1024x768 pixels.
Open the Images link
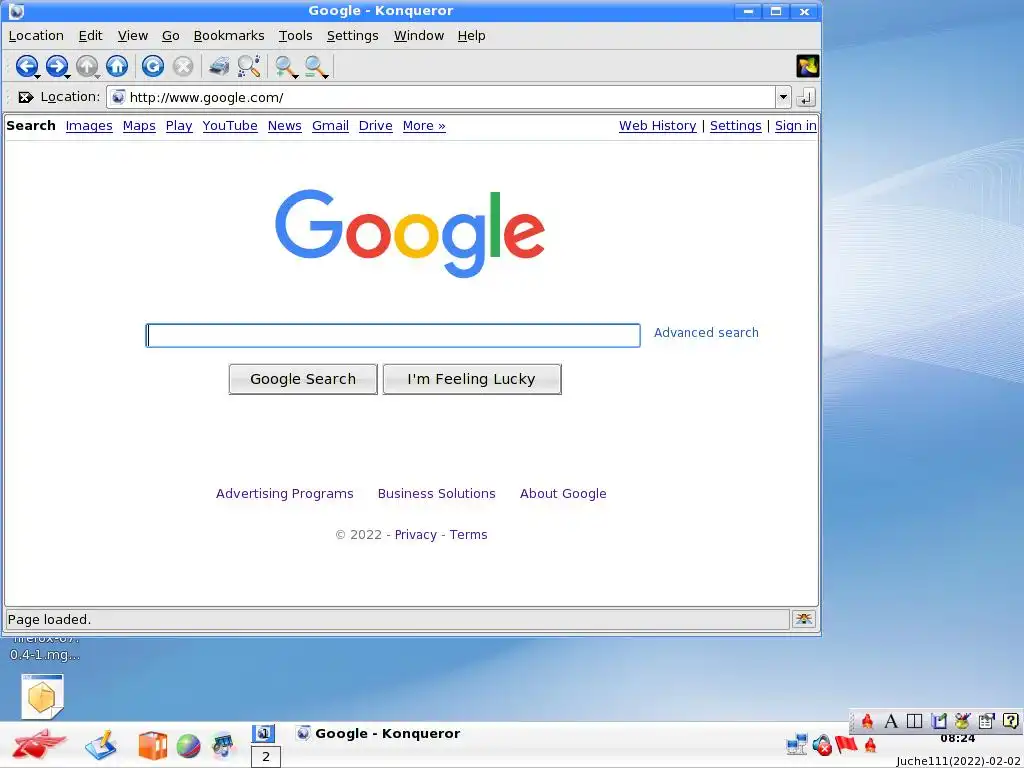[x=89, y=125]
